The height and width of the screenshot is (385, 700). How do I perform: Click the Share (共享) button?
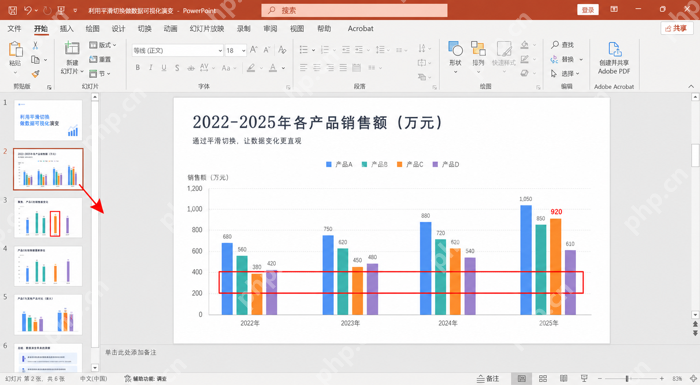[676, 28]
